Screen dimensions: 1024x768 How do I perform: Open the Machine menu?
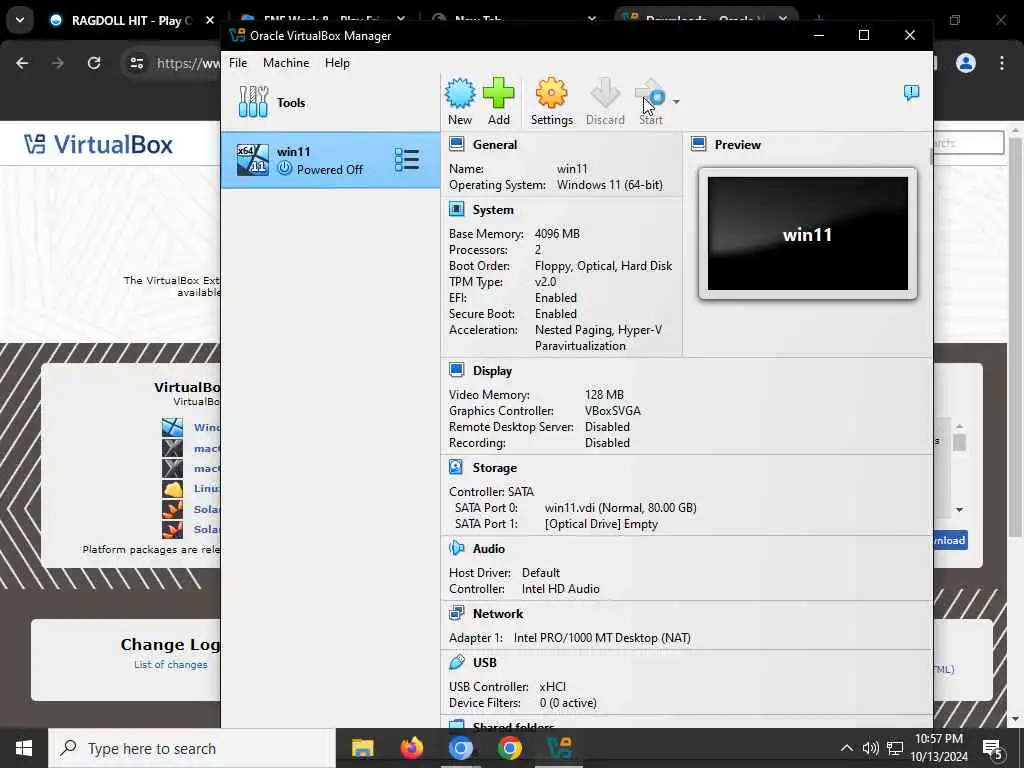tap(286, 63)
